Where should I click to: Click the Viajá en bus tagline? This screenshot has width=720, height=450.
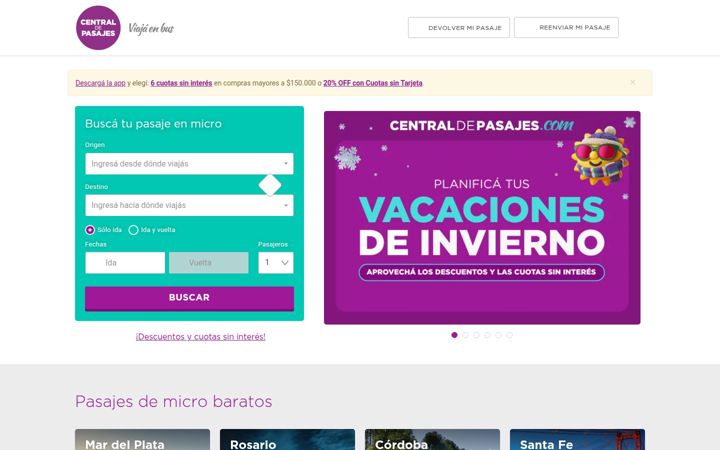pyautogui.click(x=151, y=28)
